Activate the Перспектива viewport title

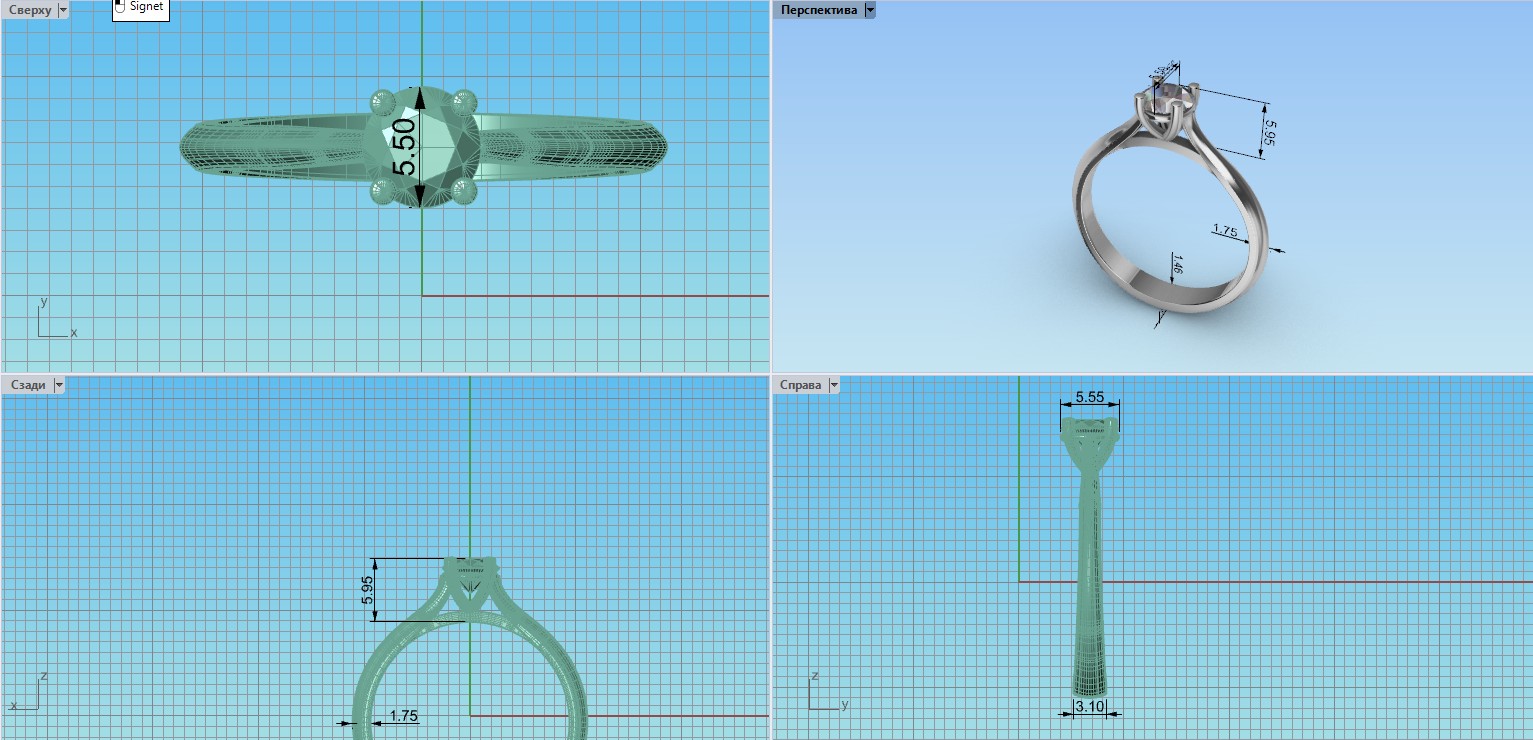tap(818, 10)
